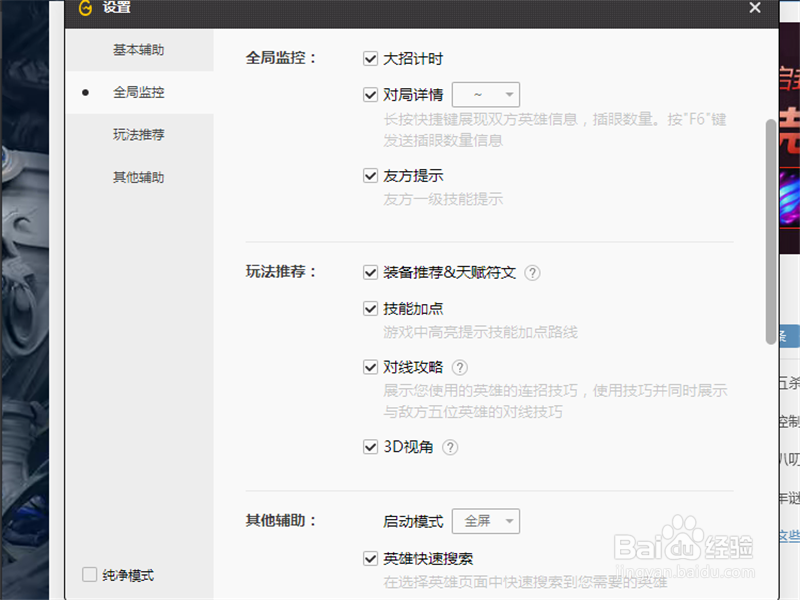Viewport: 800px width, 600px height.
Task: Select the 玩法推荐 sidebar tab
Action: click(x=139, y=134)
